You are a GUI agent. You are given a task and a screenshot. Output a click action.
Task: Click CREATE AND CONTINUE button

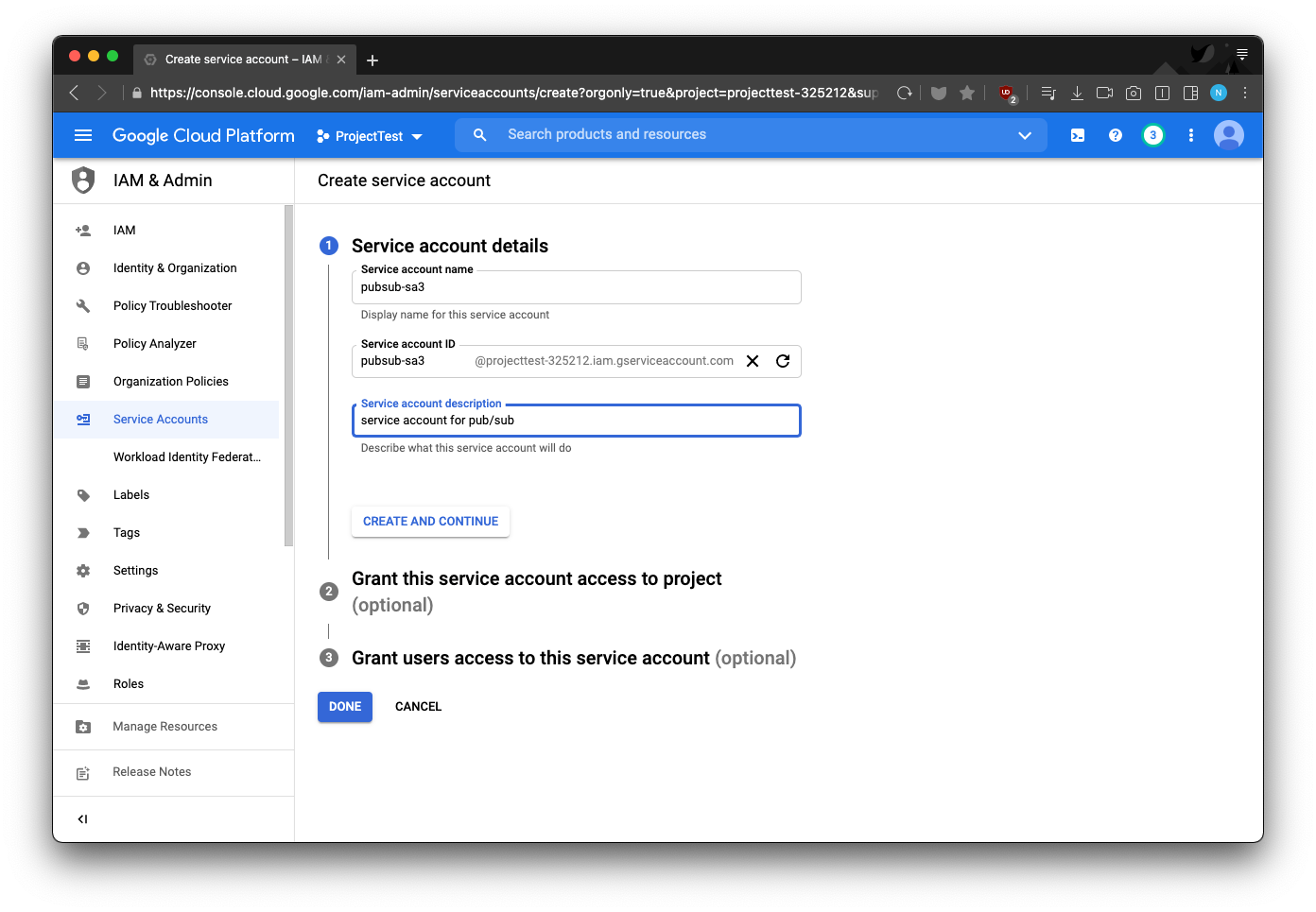[x=430, y=521]
